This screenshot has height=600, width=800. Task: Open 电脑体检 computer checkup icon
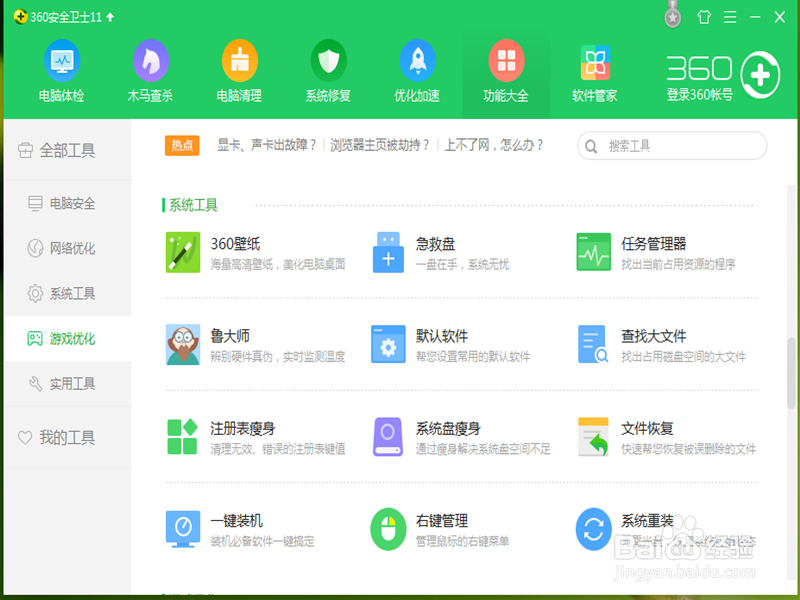tap(62, 61)
